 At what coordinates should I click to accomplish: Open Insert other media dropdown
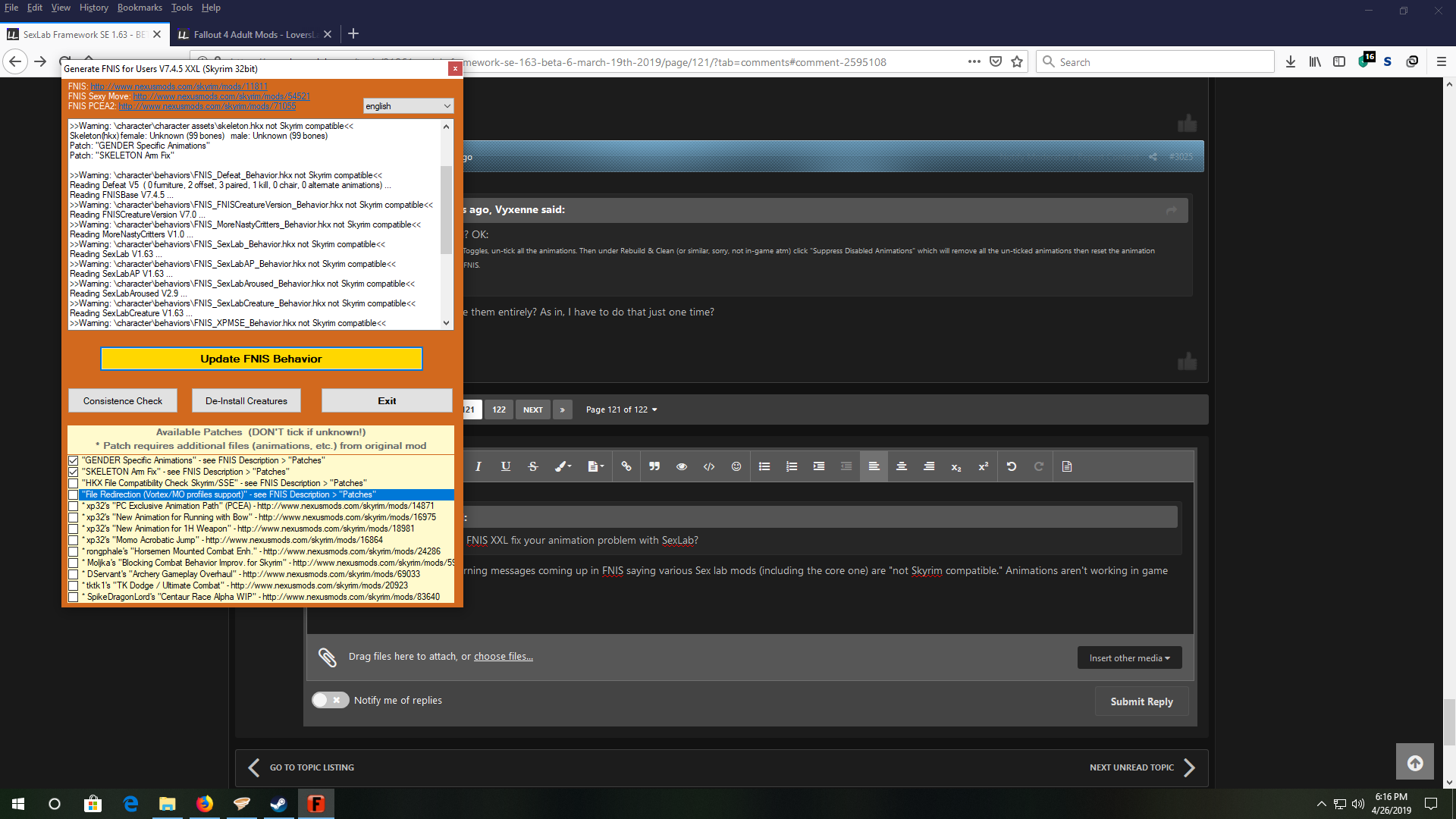[1129, 658]
